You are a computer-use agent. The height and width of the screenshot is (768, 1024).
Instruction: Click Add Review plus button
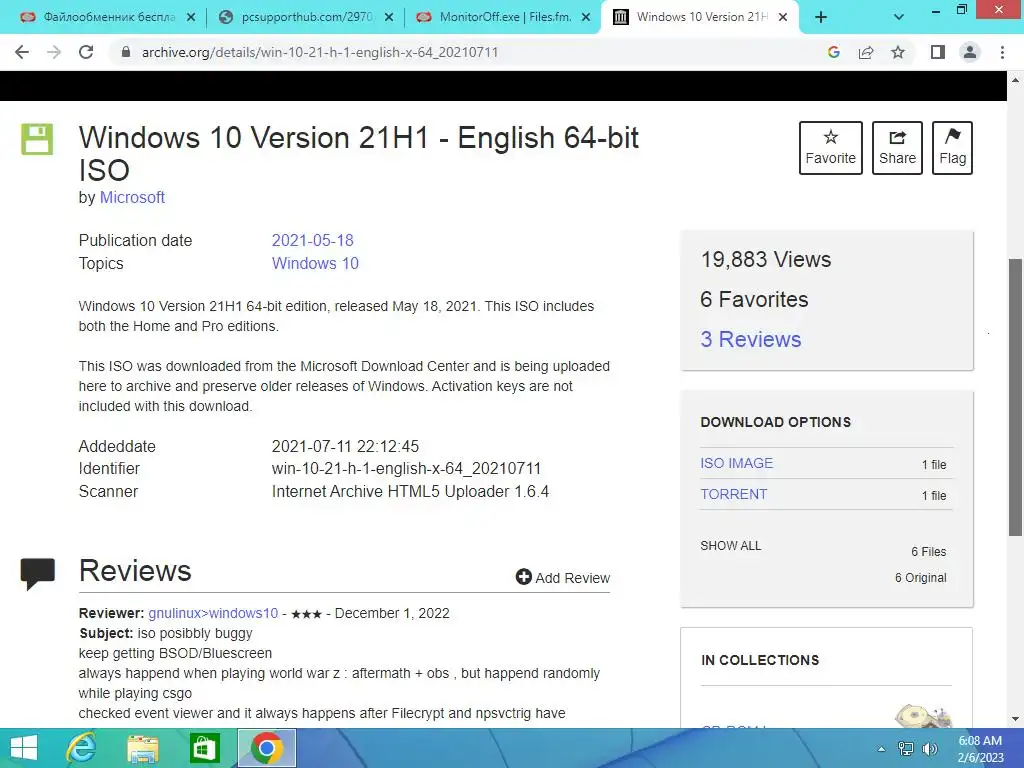(x=562, y=577)
